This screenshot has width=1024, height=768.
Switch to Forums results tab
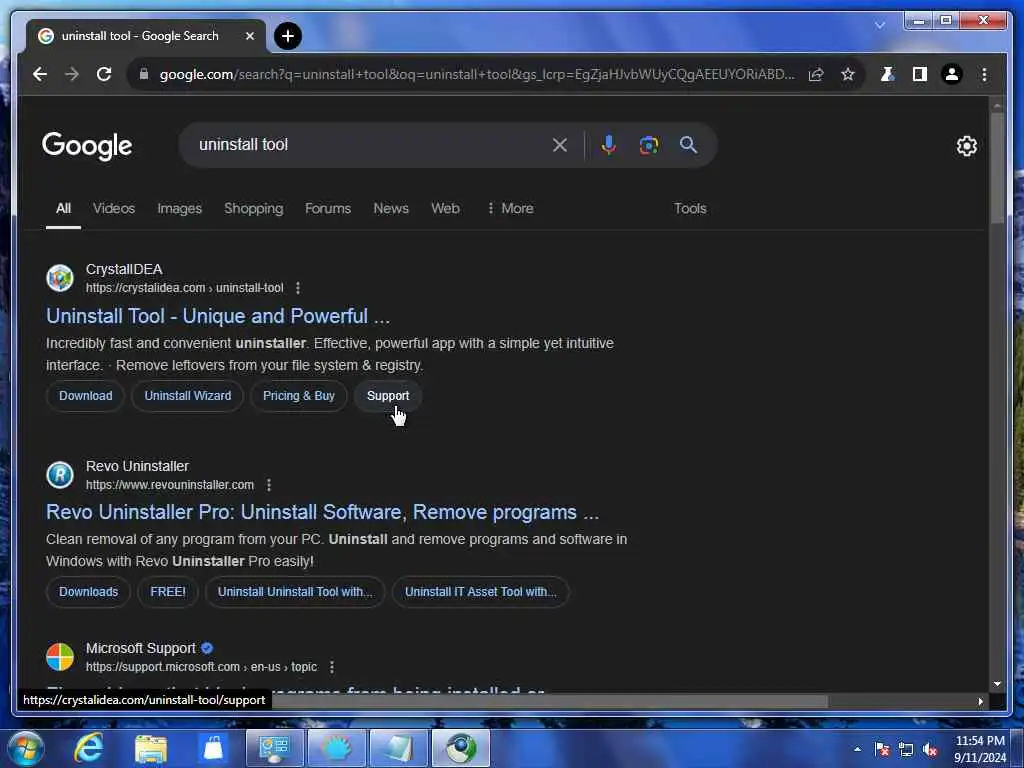328,208
